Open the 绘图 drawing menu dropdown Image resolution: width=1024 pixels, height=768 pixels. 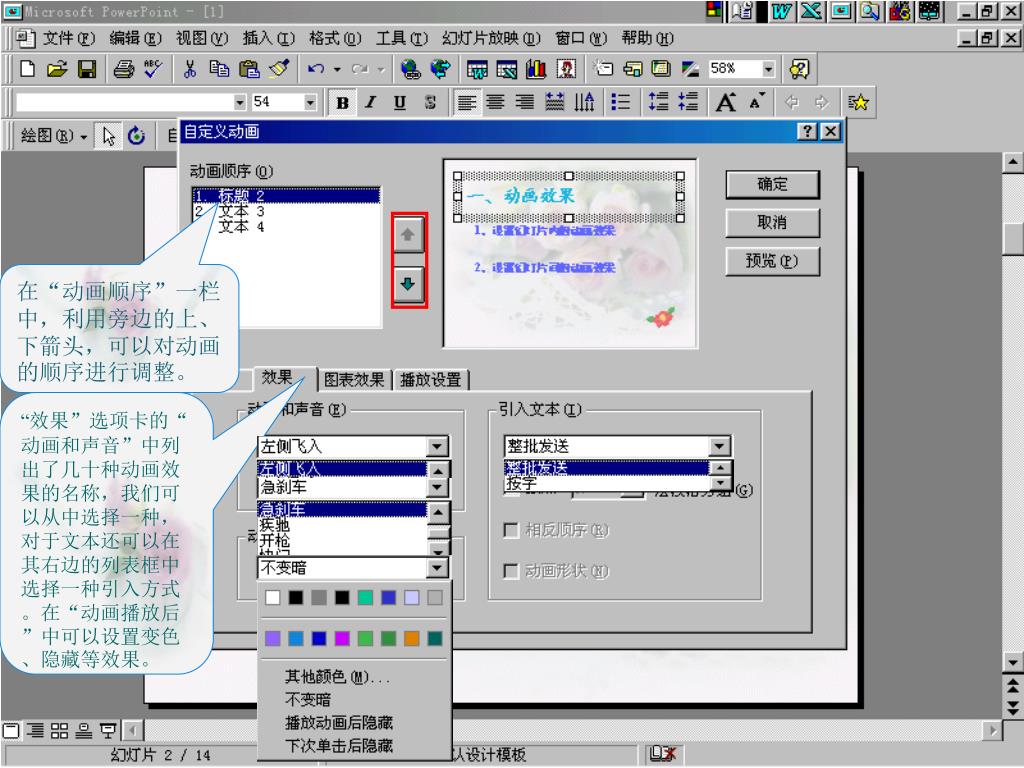pos(54,136)
